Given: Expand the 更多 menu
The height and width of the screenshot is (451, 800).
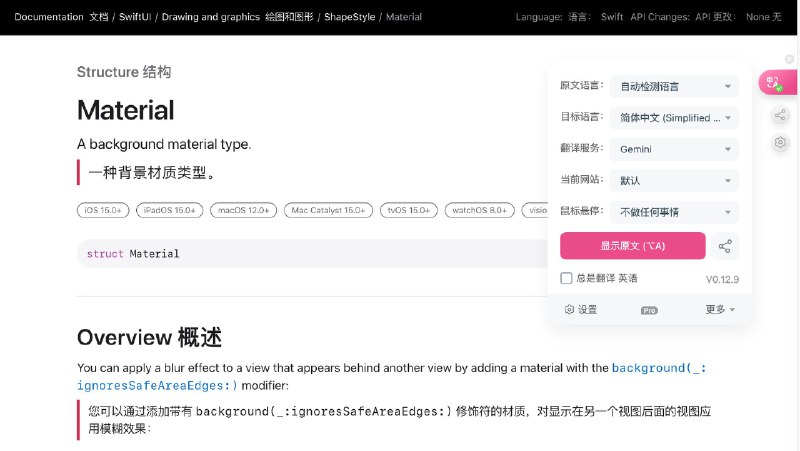Looking at the screenshot, I should tap(719, 310).
